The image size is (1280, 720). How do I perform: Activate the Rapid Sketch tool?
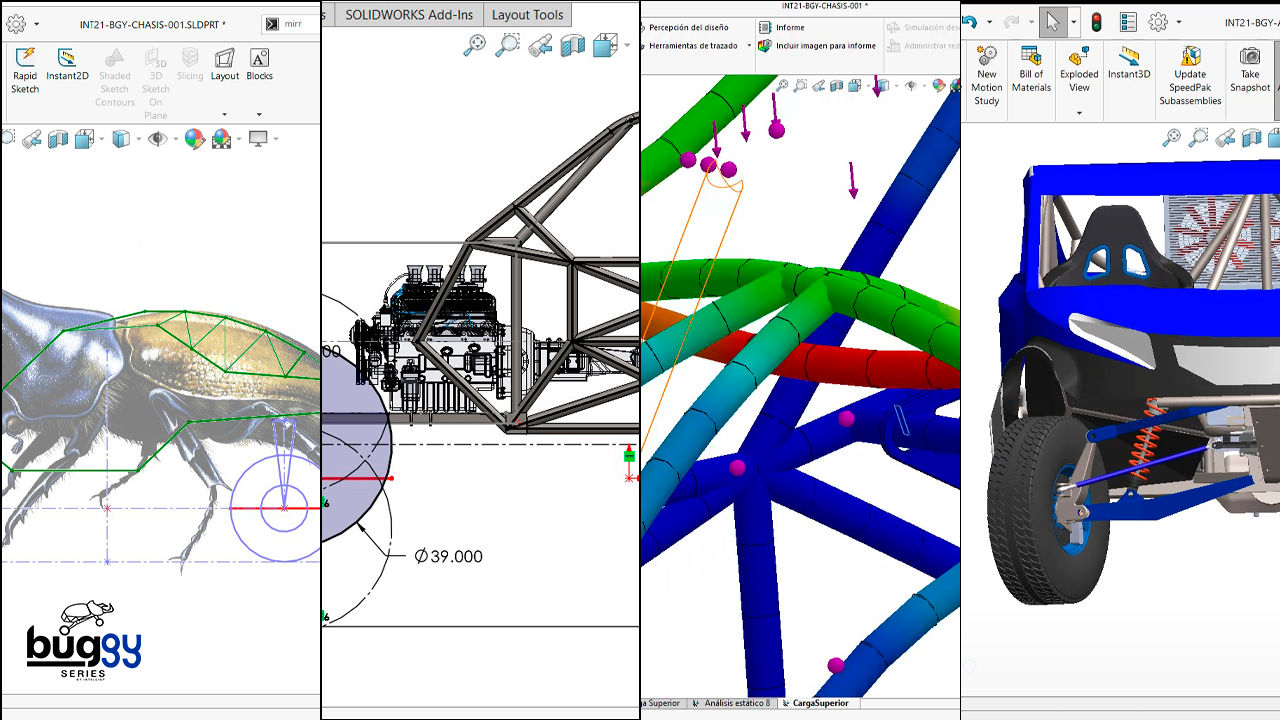click(x=25, y=70)
